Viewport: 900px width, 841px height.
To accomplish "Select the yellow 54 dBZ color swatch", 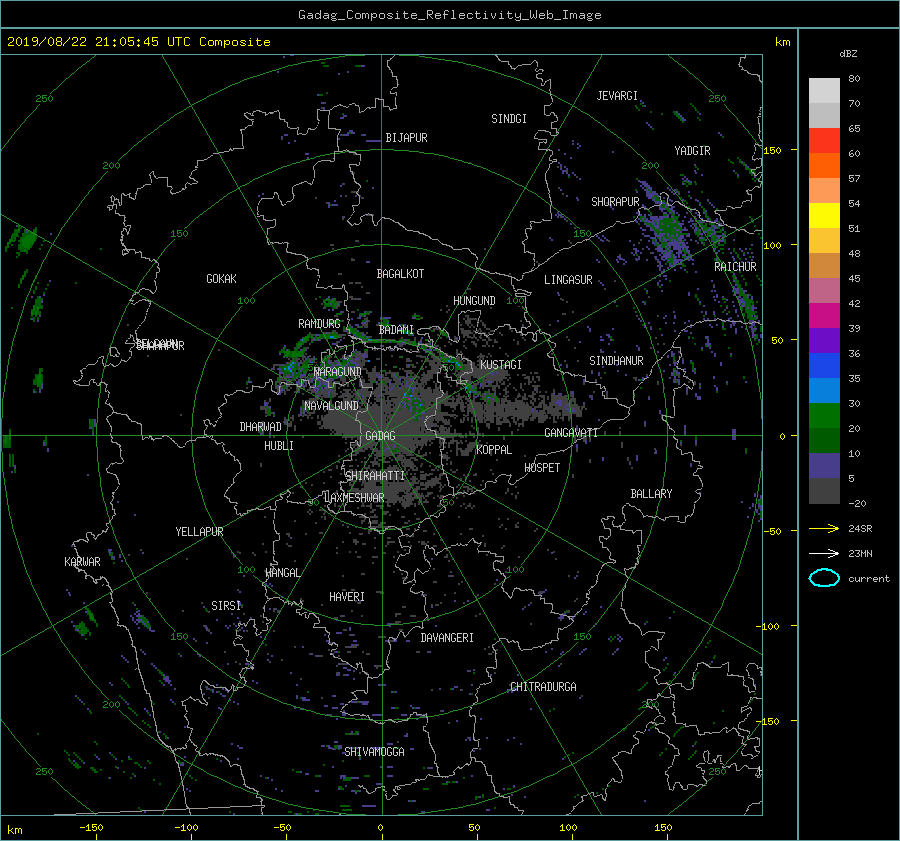I will coord(824,215).
